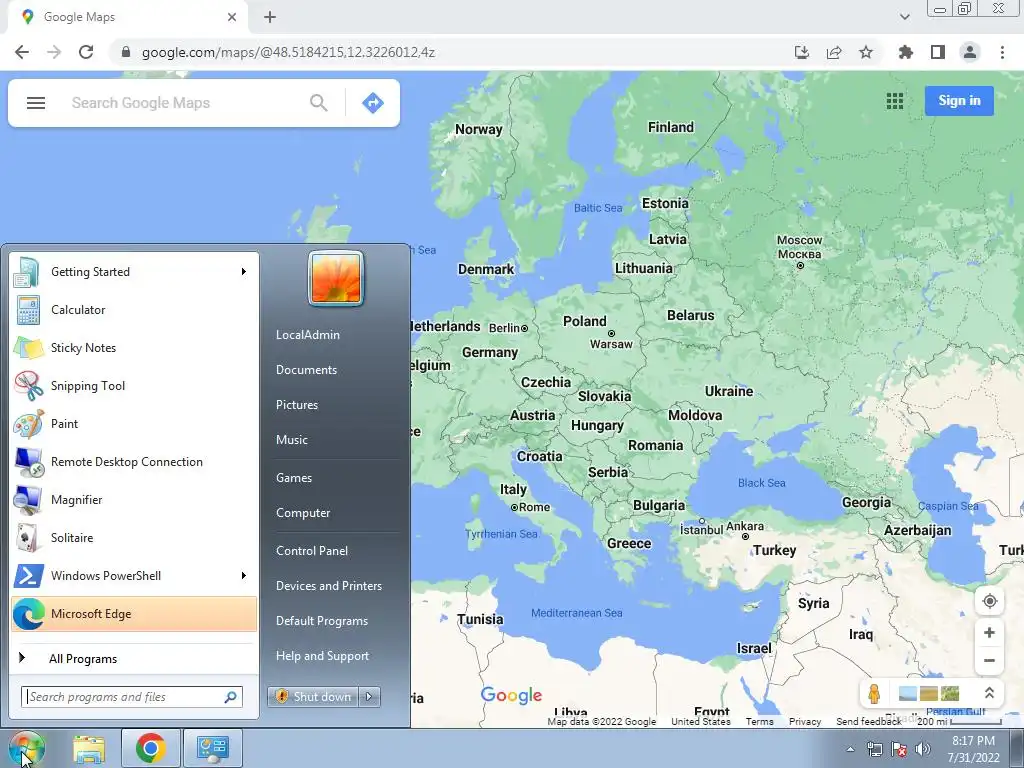
Task: Open Music from Start menu
Action: 291,440
